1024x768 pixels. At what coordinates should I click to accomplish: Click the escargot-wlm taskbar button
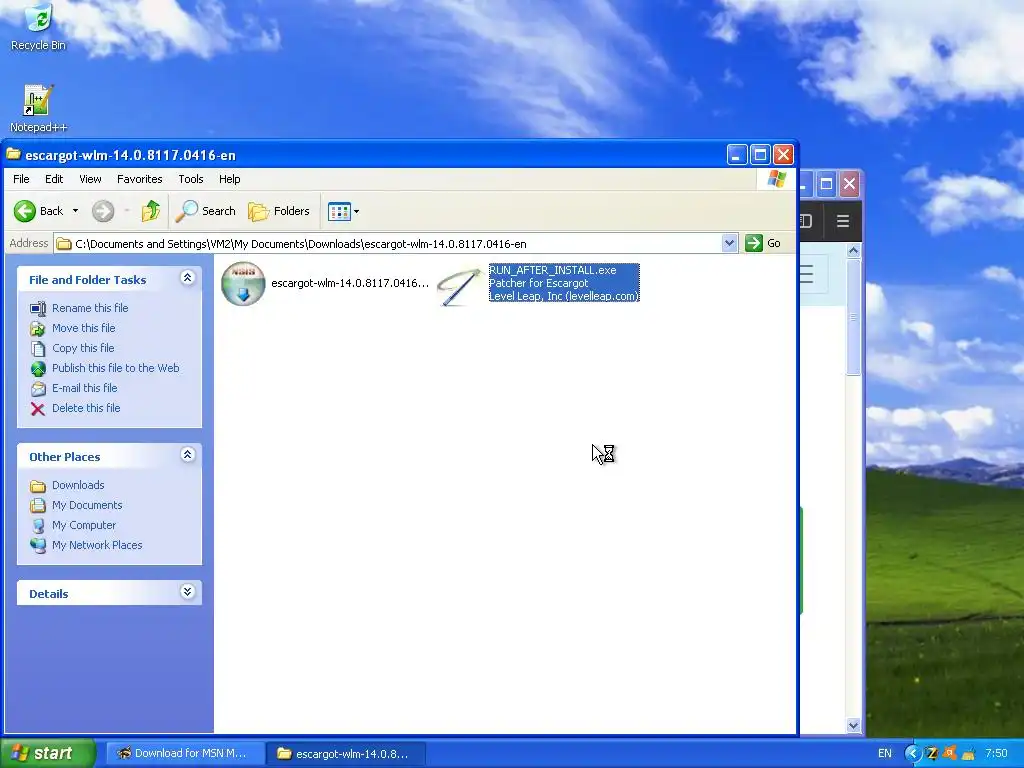(344, 754)
